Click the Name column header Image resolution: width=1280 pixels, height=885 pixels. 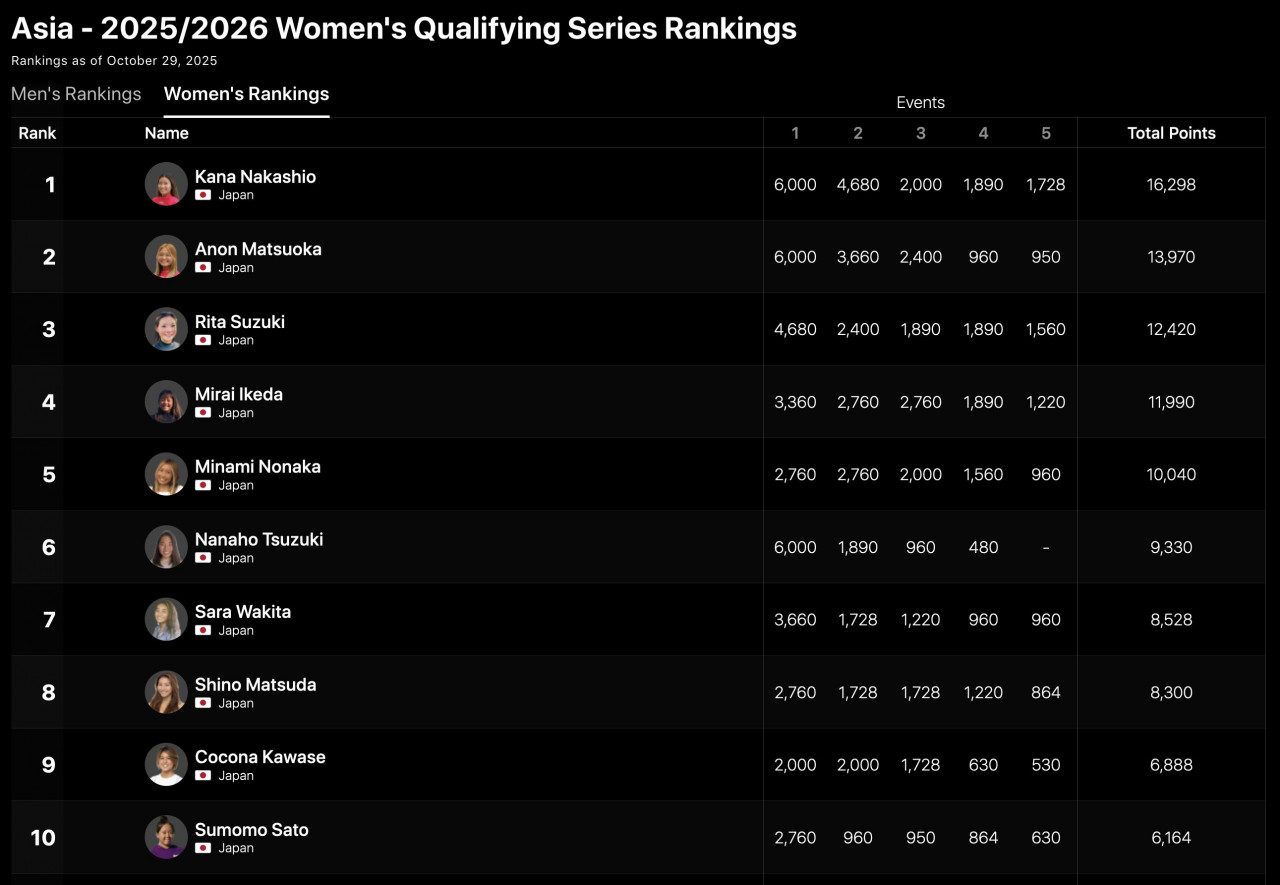[166, 133]
